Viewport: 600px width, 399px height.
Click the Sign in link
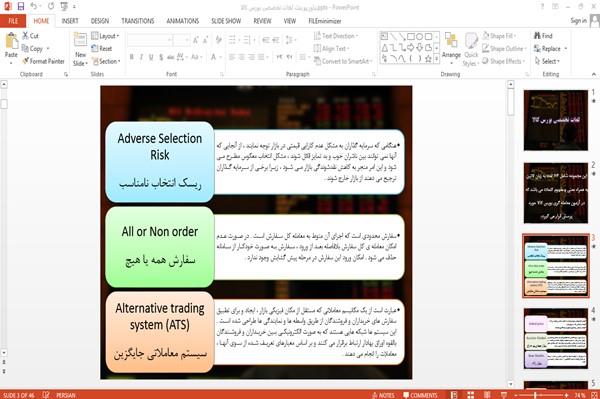point(578,21)
